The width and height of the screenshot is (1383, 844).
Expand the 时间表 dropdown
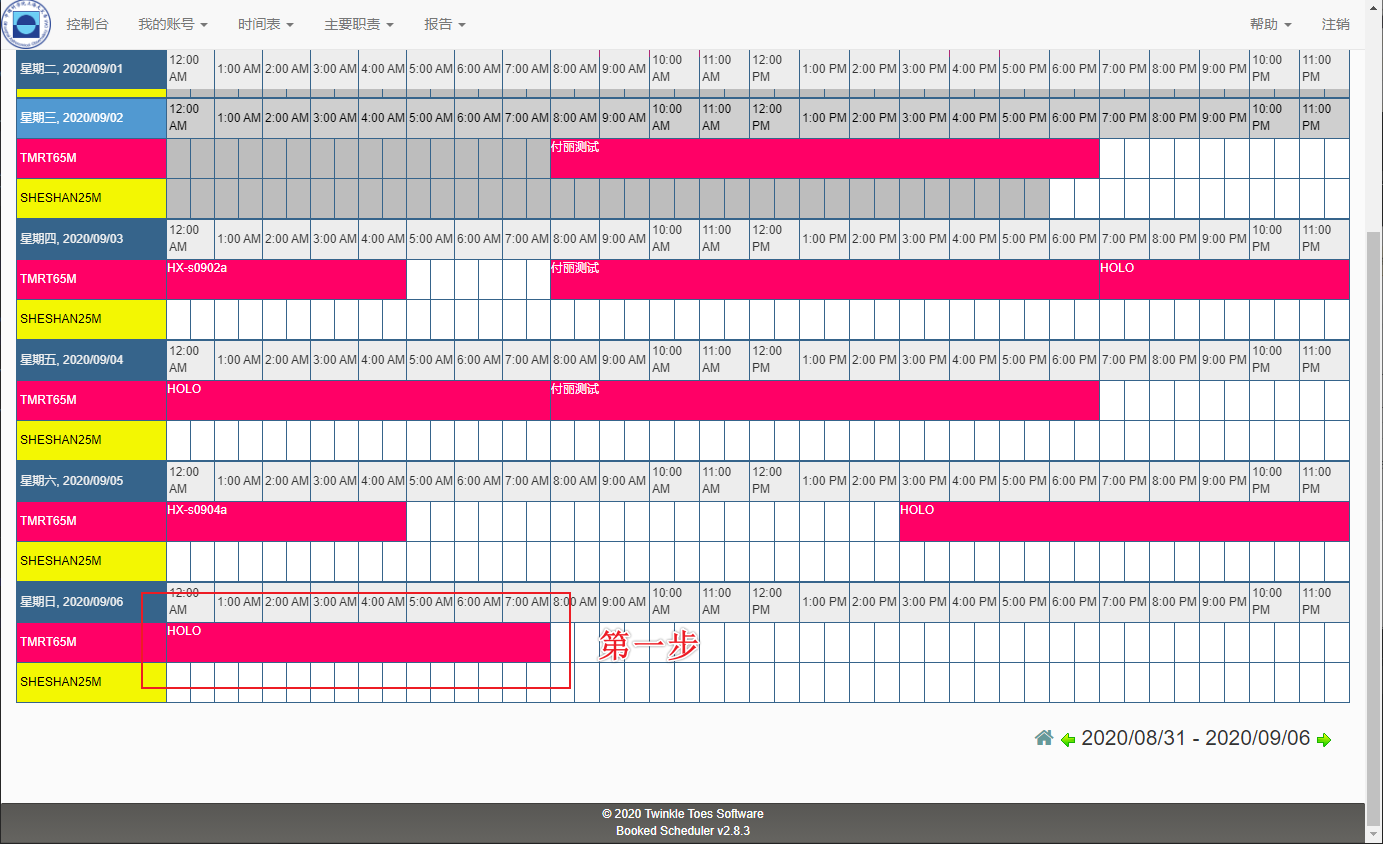(265, 24)
